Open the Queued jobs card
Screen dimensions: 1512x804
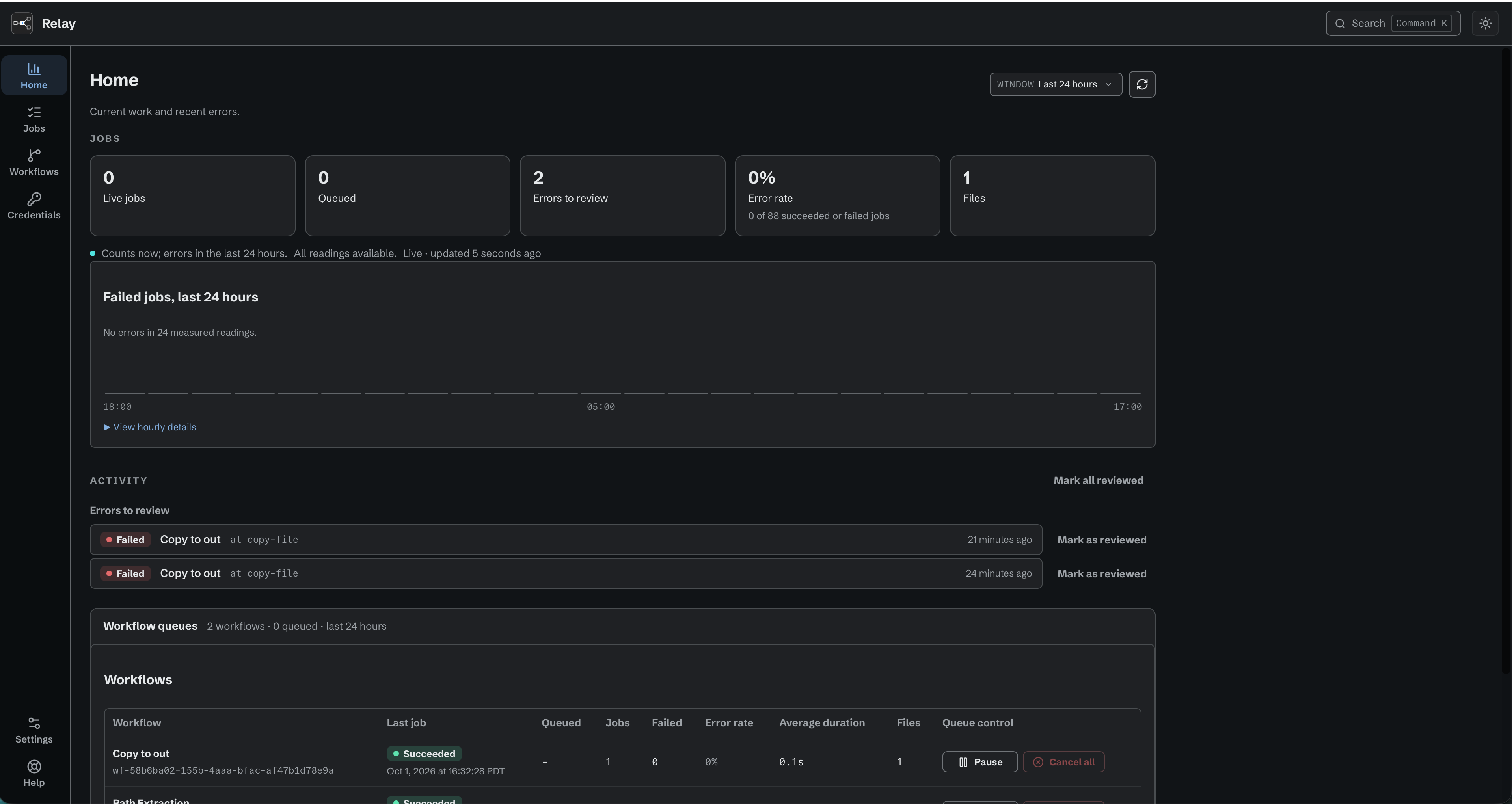coord(407,196)
